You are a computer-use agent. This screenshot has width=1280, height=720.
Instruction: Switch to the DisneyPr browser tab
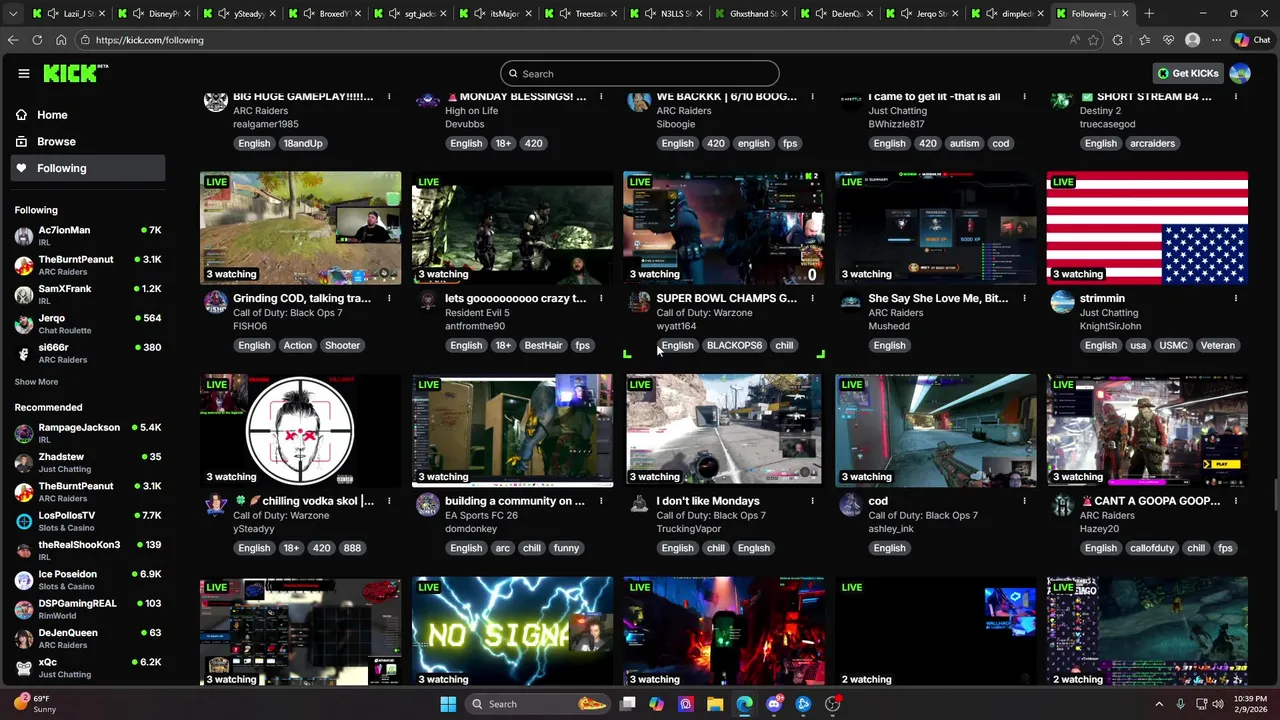[x=156, y=13]
